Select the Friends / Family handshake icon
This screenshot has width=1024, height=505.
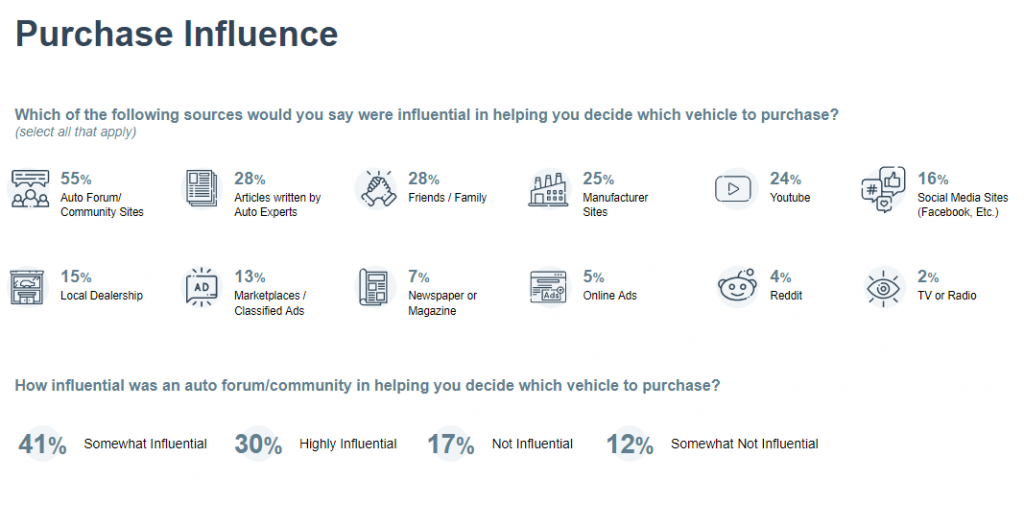(376, 189)
